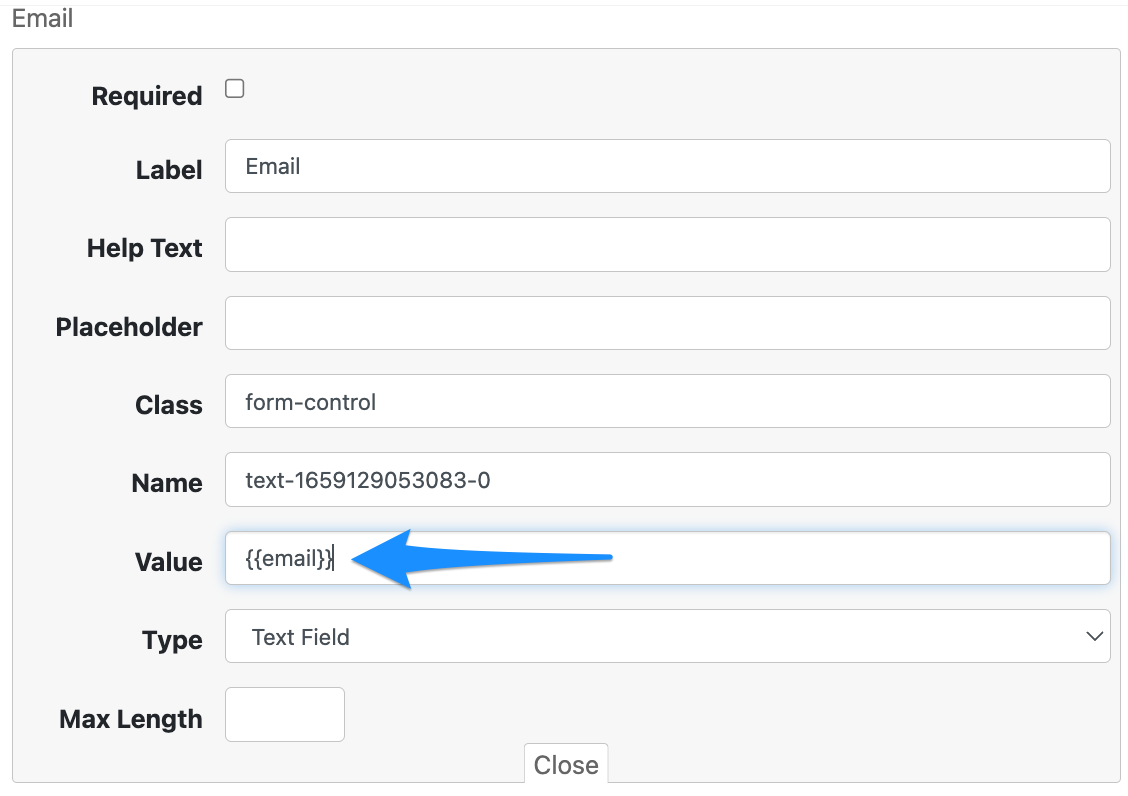Click the bold Max Length label

click(x=131, y=719)
